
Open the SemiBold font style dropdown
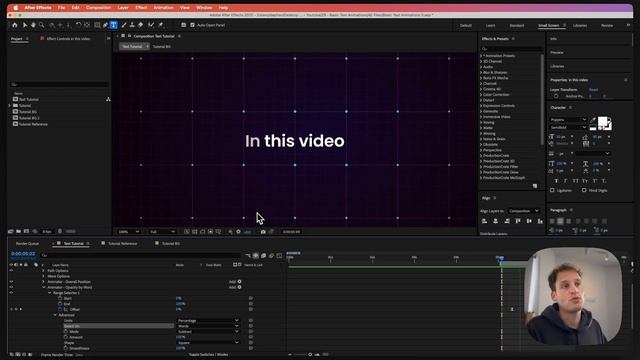click(x=568, y=127)
